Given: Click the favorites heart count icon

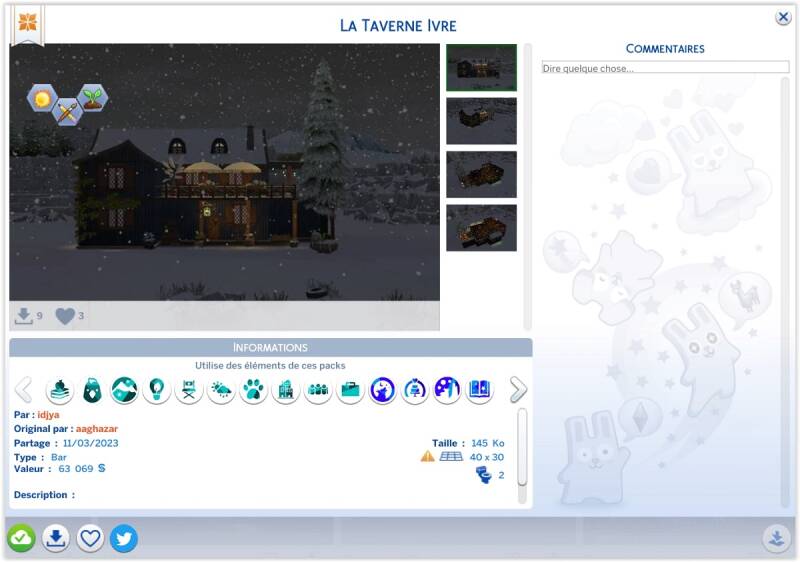Looking at the screenshot, I should point(65,317).
